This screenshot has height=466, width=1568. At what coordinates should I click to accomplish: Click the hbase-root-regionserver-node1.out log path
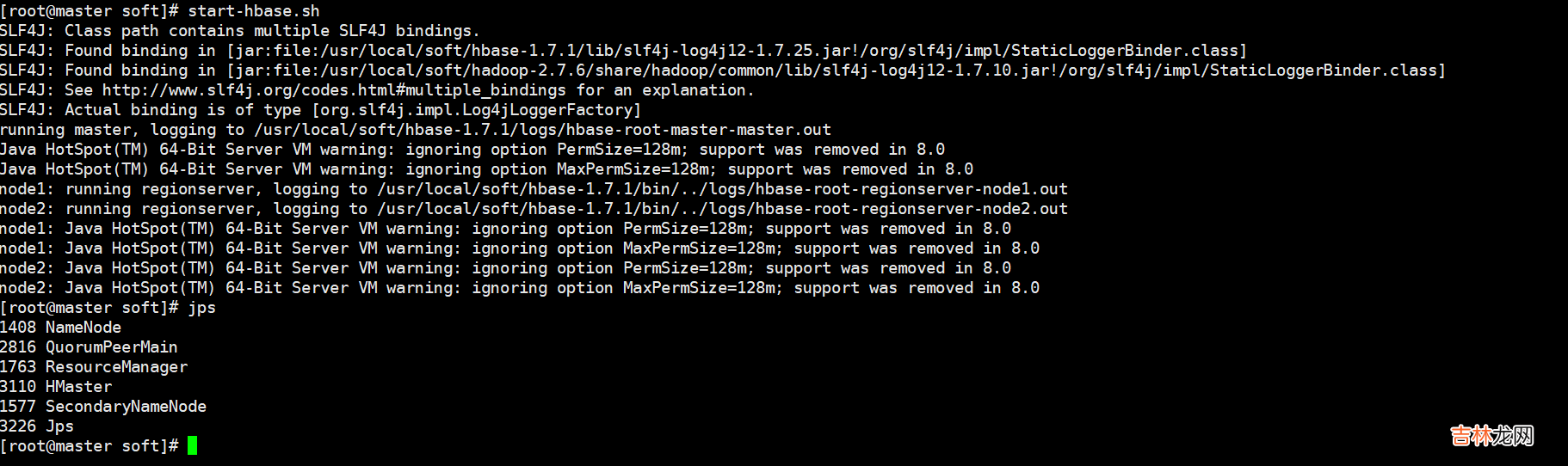click(x=722, y=189)
